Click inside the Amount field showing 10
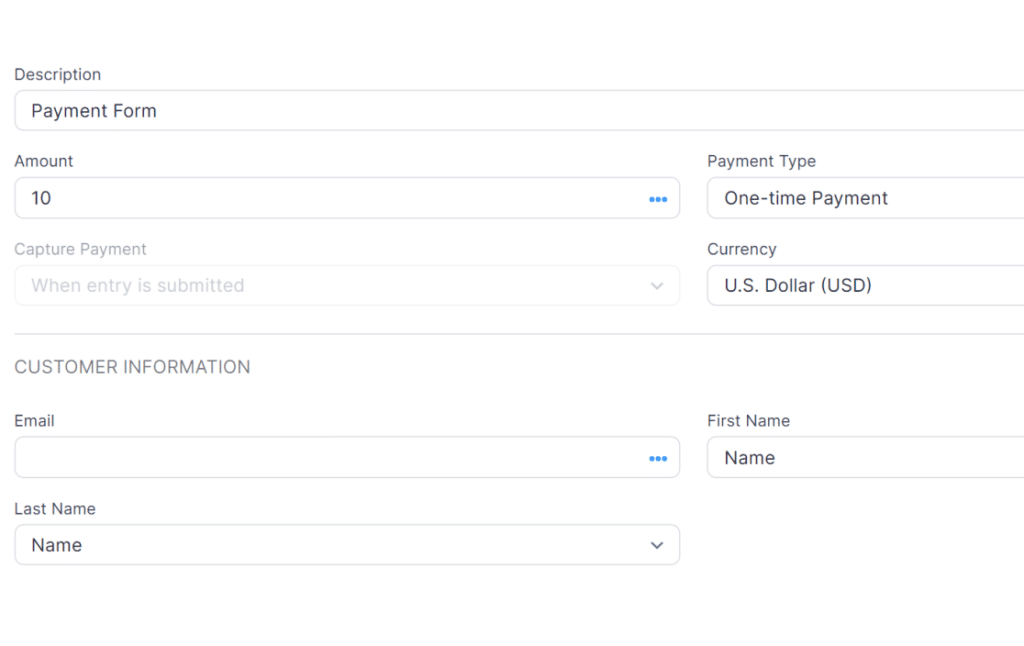1024x646 pixels. point(300,198)
